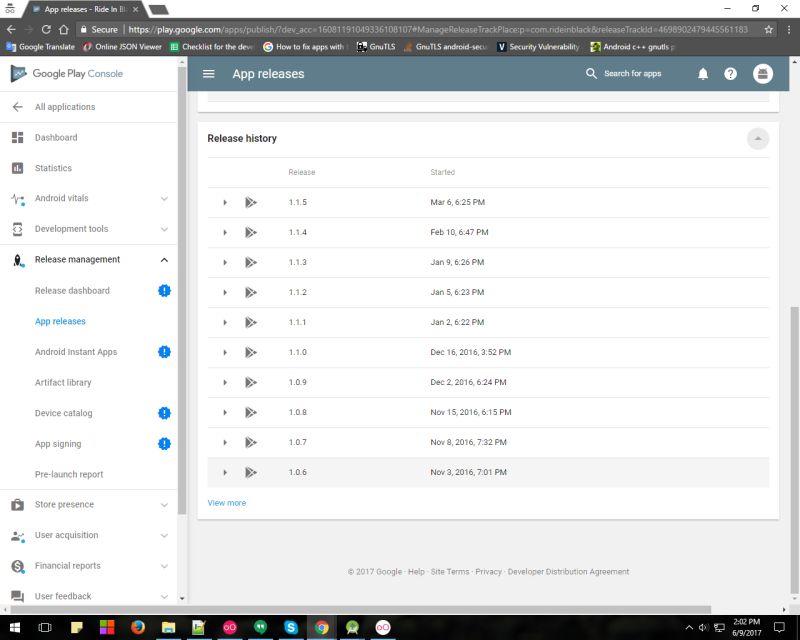Expand release 1.0.9 details
Screen dimensions: 800x640
[225, 383]
